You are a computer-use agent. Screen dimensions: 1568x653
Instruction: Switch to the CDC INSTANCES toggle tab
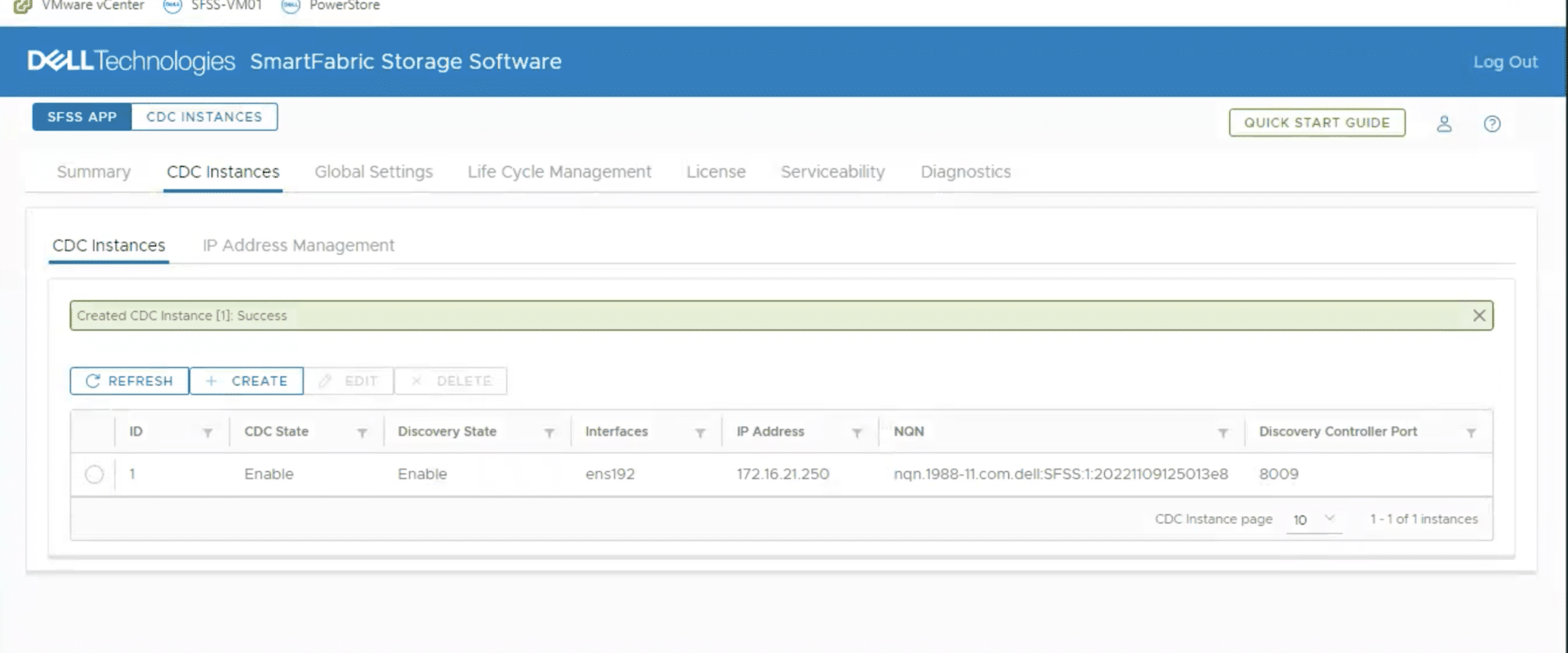pyautogui.click(x=204, y=117)
